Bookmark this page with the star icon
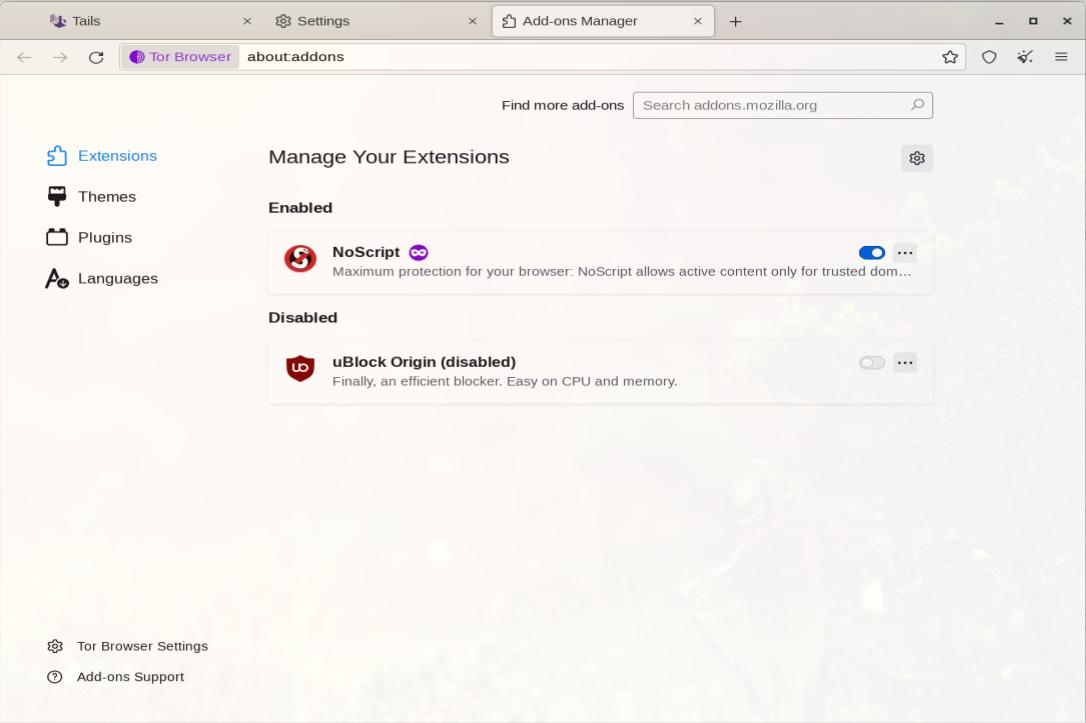 (x=950, y=57)
